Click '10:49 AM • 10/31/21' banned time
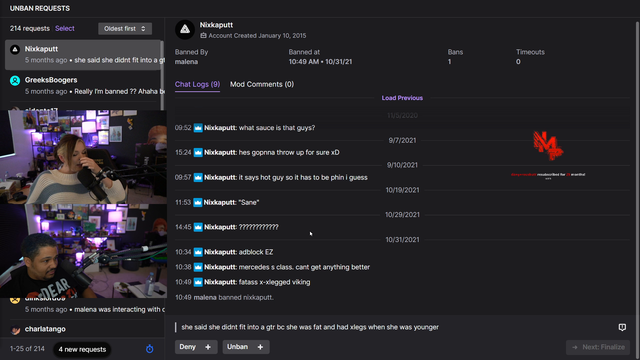 (320, 62)
